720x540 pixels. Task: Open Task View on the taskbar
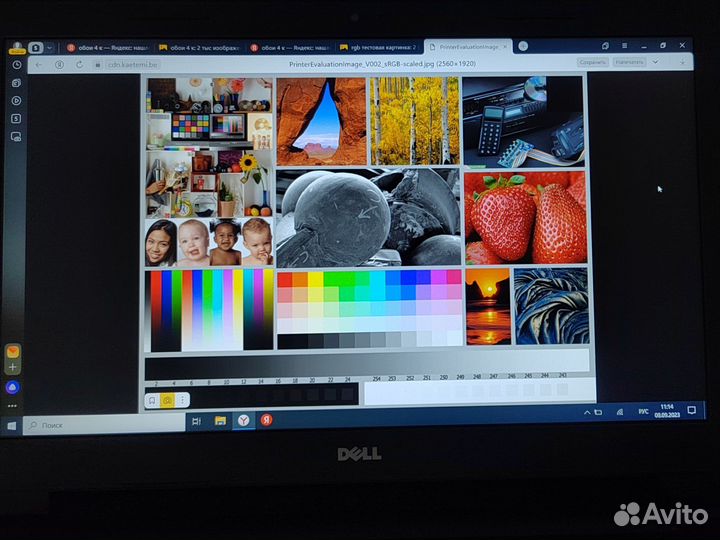(197, 422)
